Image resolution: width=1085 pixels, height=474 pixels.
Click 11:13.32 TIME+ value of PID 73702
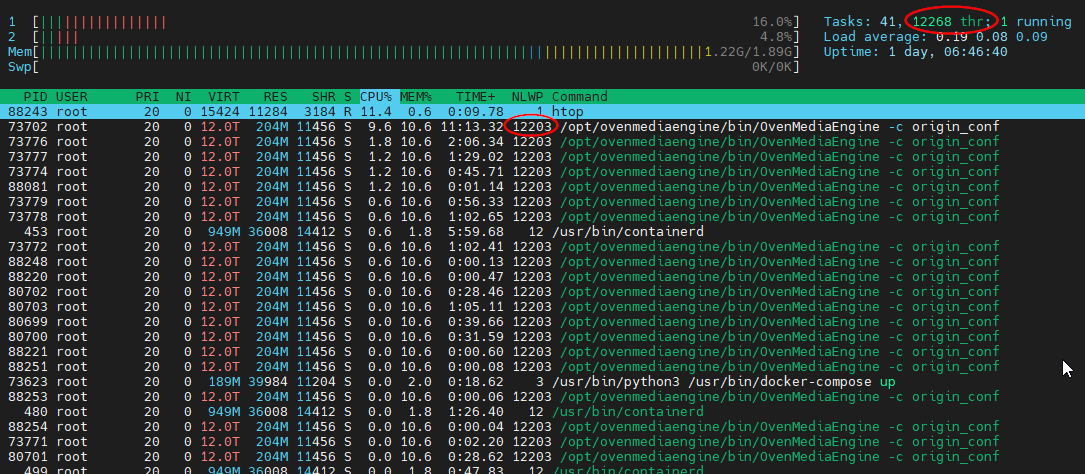472,127
